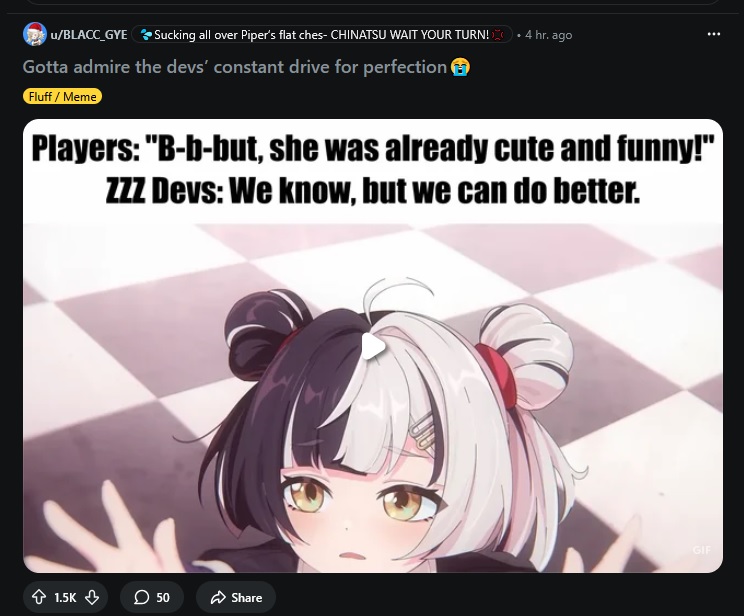Open the u/BLACC_GYE user profile link
This screenshot has width=744, height=616.
[89, 35]
